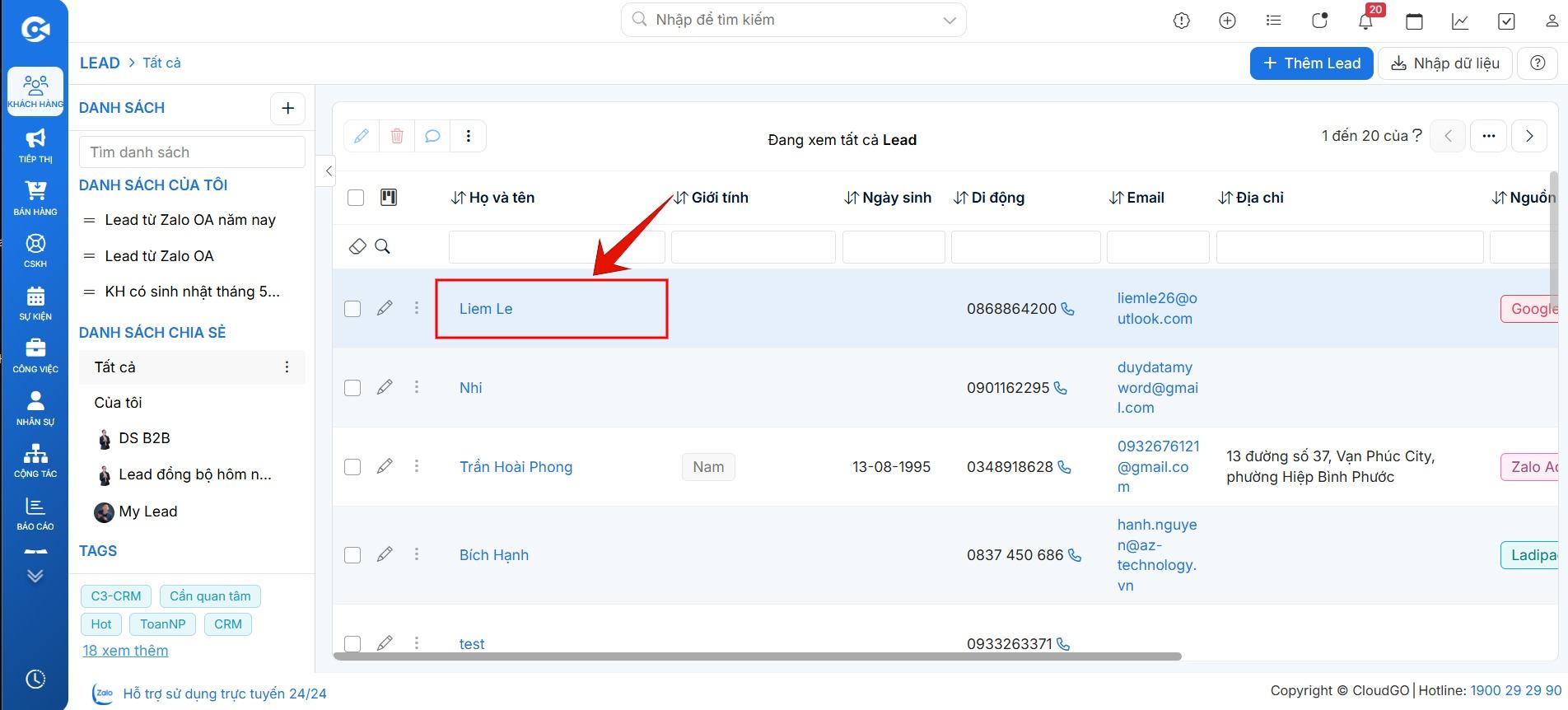Click the quick-create plus circle icon
This screenshot has width=1568, height=710.
[x=1228, y=21]
